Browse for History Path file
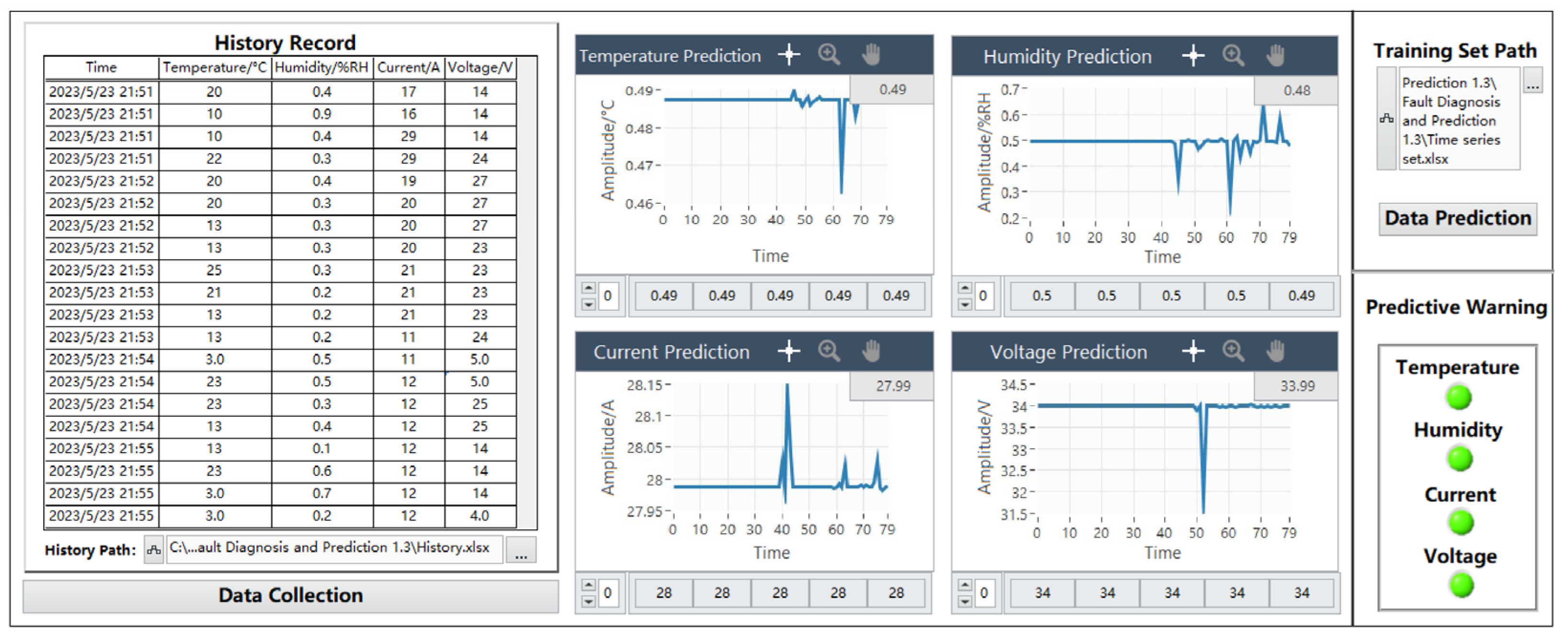This screenshot has height=642, width=1568. tap(521, 550)
